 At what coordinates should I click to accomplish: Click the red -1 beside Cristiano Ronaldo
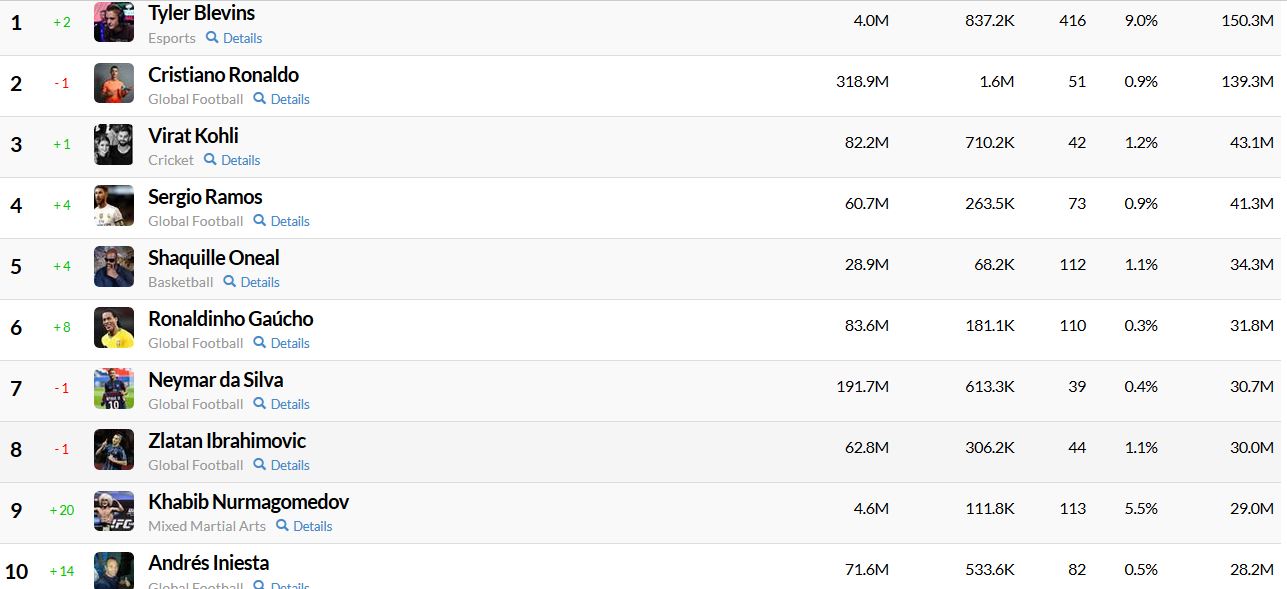[61, 84]
